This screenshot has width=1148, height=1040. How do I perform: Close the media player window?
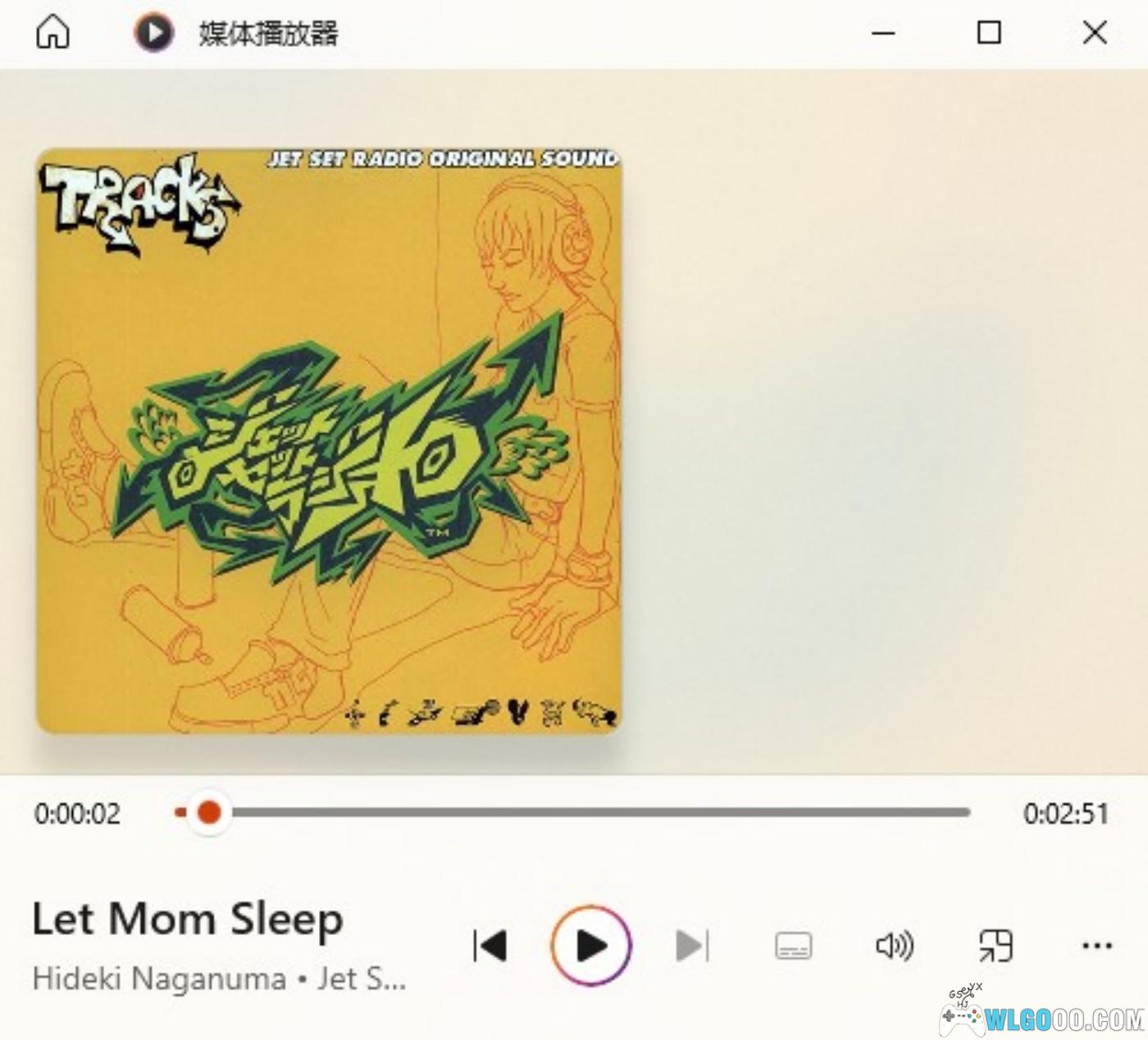click(x=1095, y=33)
